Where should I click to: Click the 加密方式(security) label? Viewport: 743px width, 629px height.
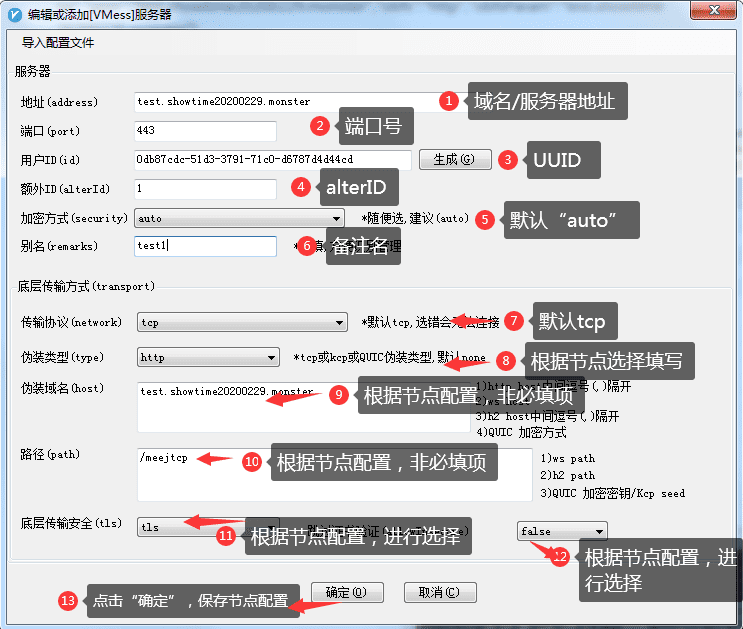point(74,218)
